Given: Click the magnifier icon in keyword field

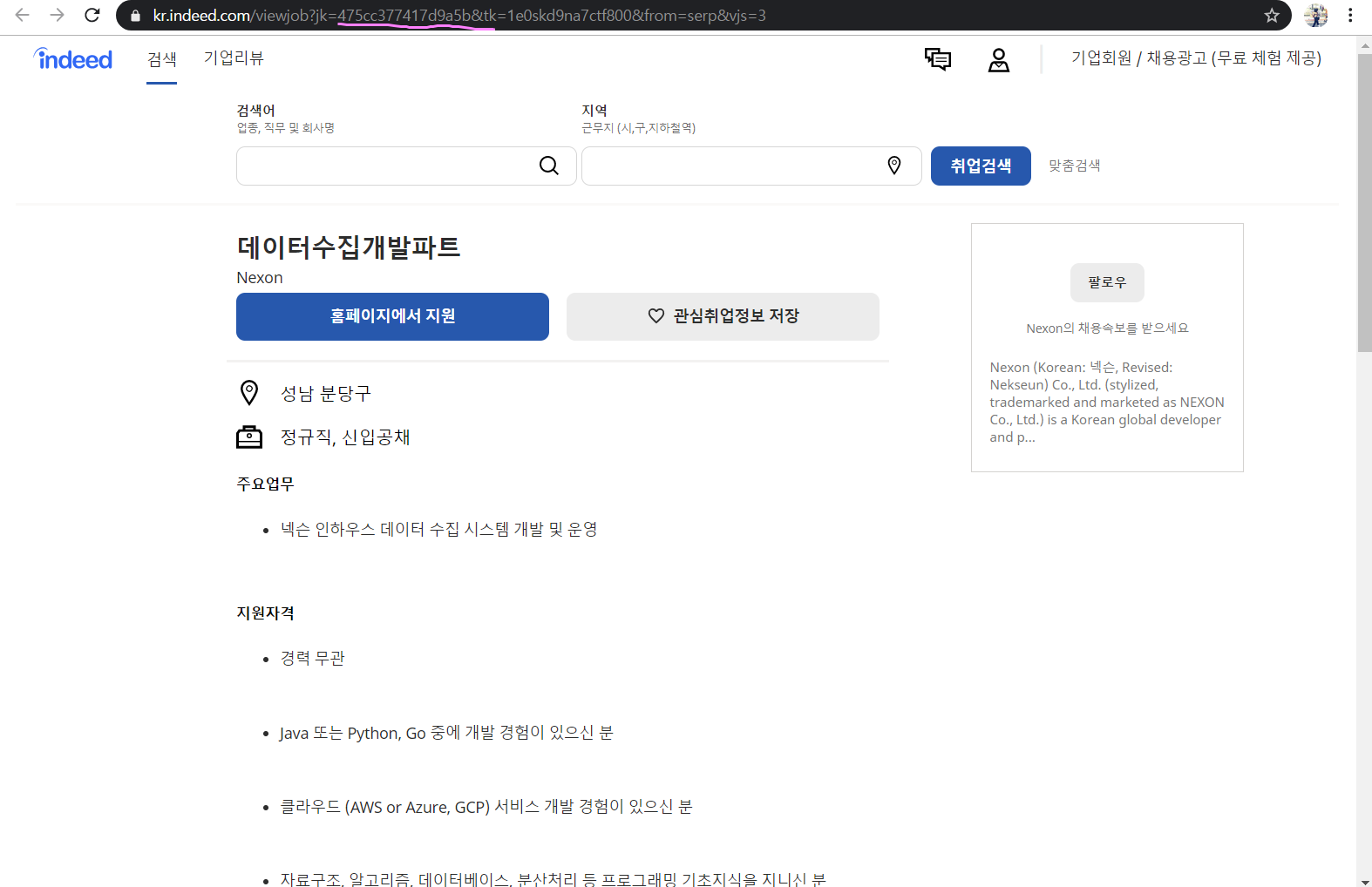Looking at the screenshot, I should (549, 166).
